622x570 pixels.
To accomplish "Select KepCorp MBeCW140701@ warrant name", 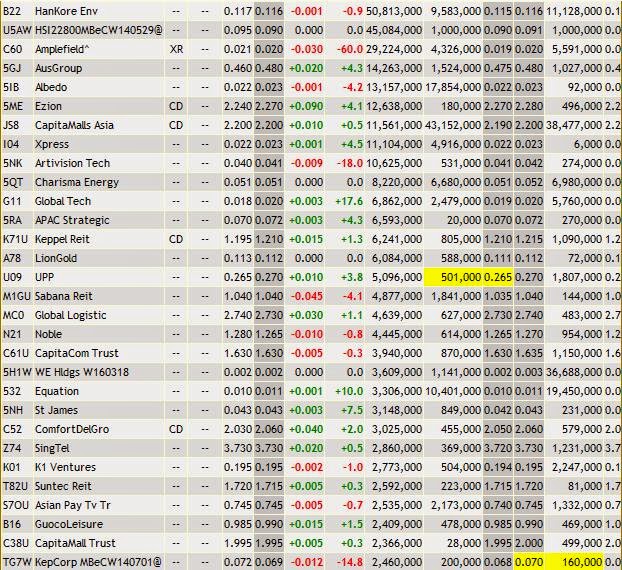I will point(98,562).
